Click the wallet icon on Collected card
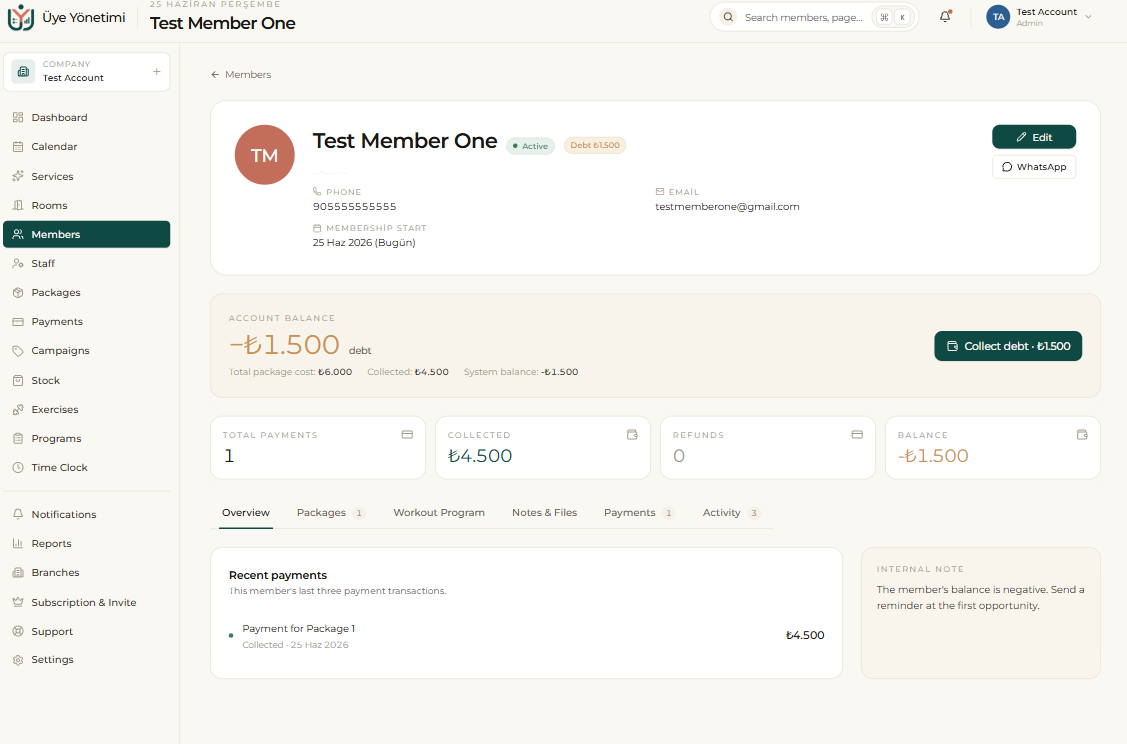 [x=632, y=434]
